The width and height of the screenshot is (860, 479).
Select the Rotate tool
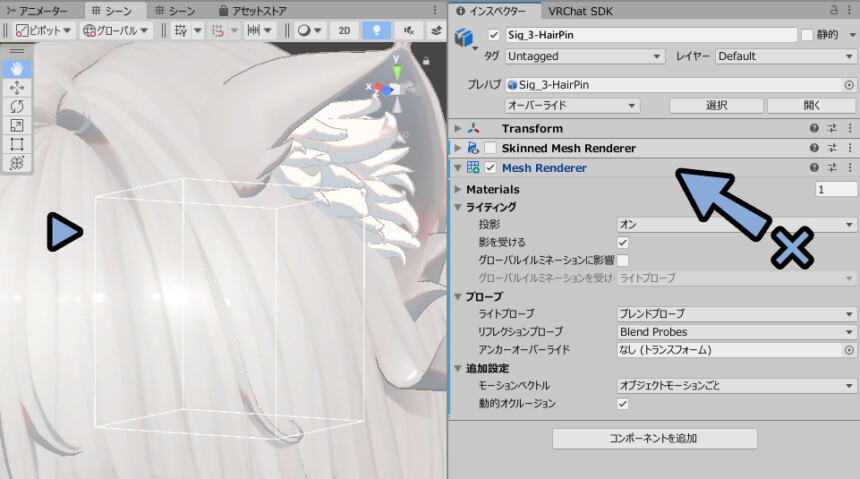point(17,106)
